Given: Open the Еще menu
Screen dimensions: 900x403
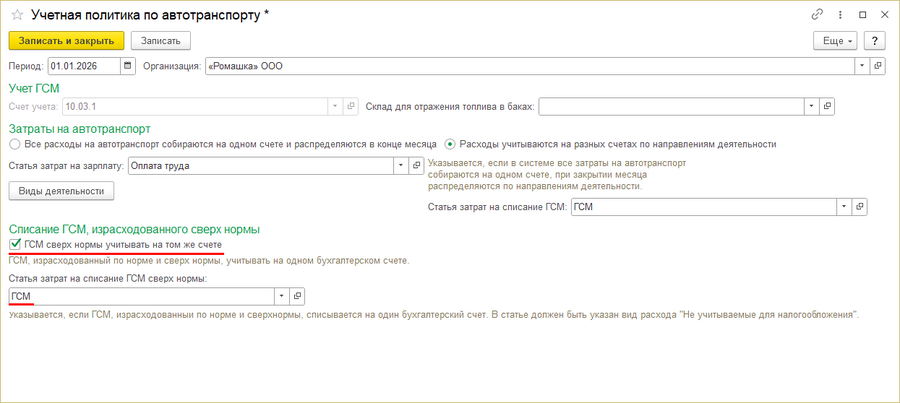Looking at the screenshot, I should (x=835, y=41).
